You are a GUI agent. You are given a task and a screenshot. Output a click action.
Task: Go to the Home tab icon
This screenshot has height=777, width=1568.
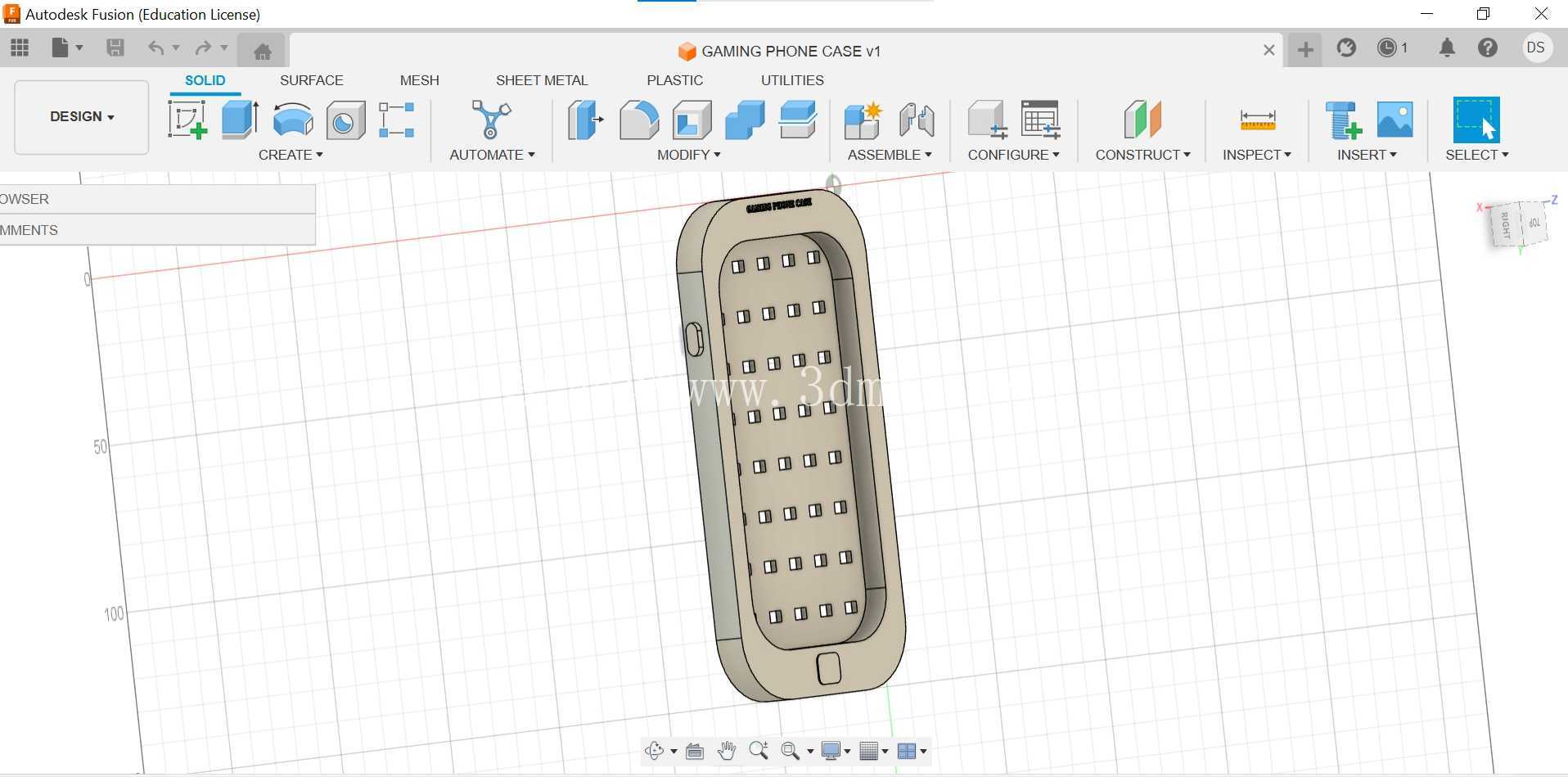262,52
